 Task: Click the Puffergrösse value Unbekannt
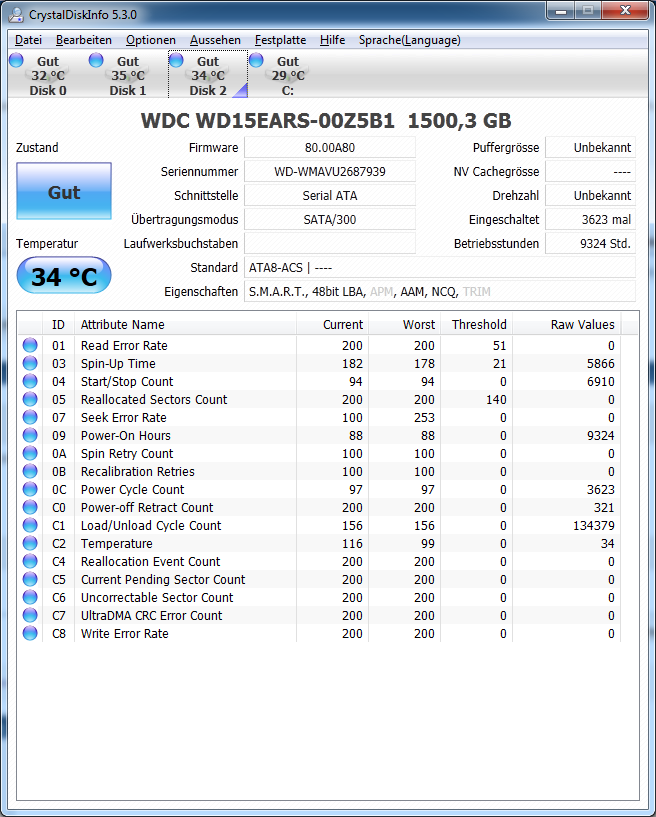coord(590,147)
